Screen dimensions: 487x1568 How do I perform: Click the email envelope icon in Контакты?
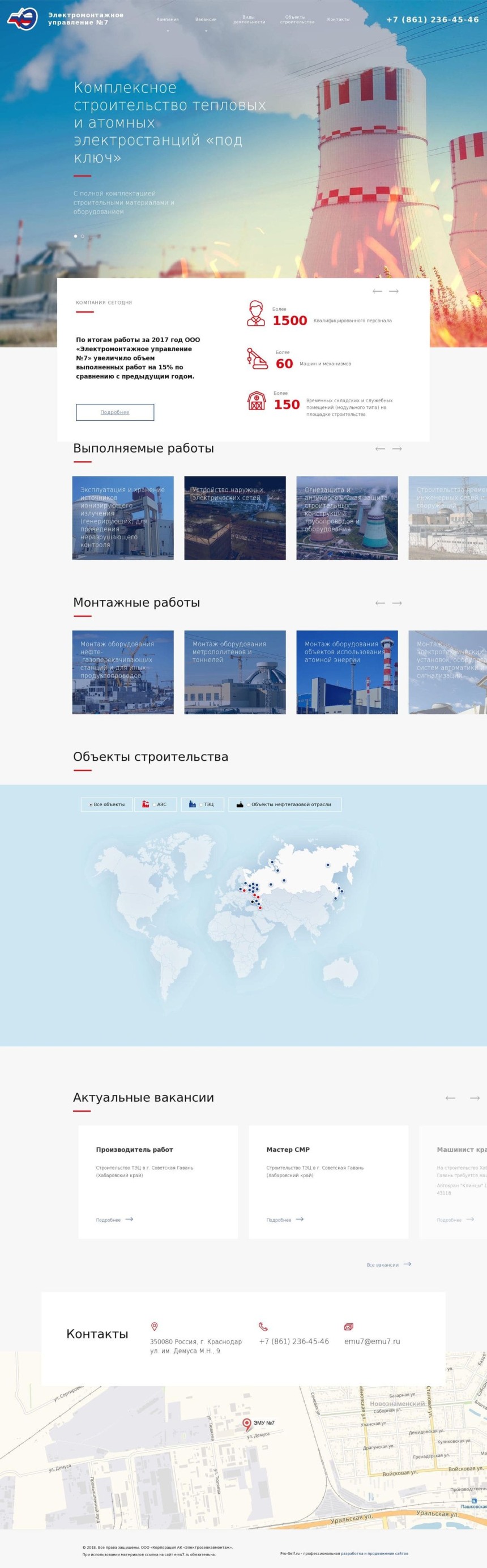click(x=349, y=1326)
